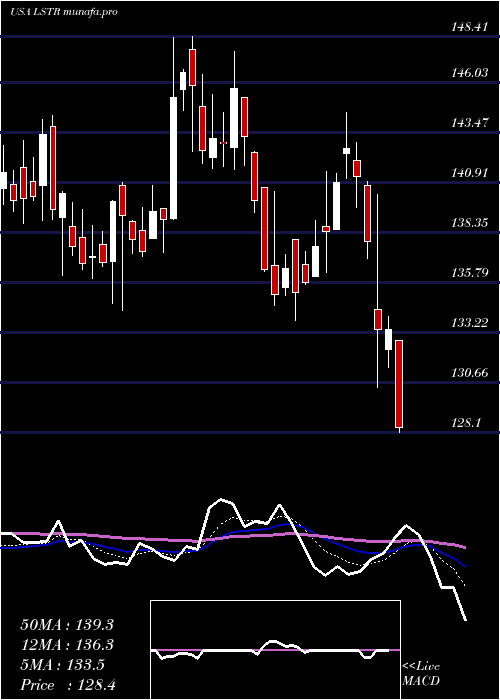Click the 143.47 price axis label
The height and width of the screenshot is (700, 500).
pyautogui.click(x=469, y=123)
